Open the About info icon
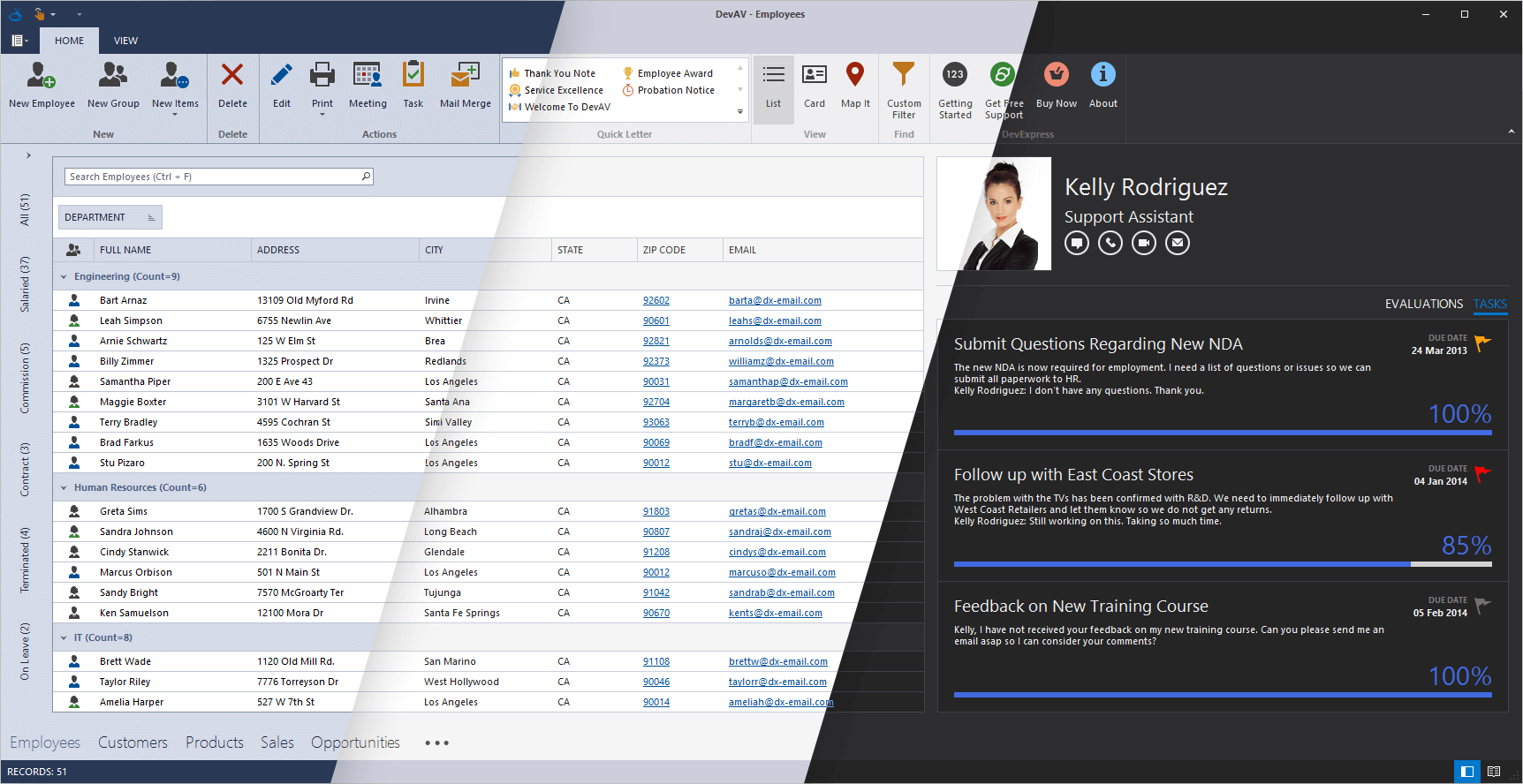Image resolution: width=1523 pixels, height=784 pixels. pyautogui.click(x=1102, y=74)
